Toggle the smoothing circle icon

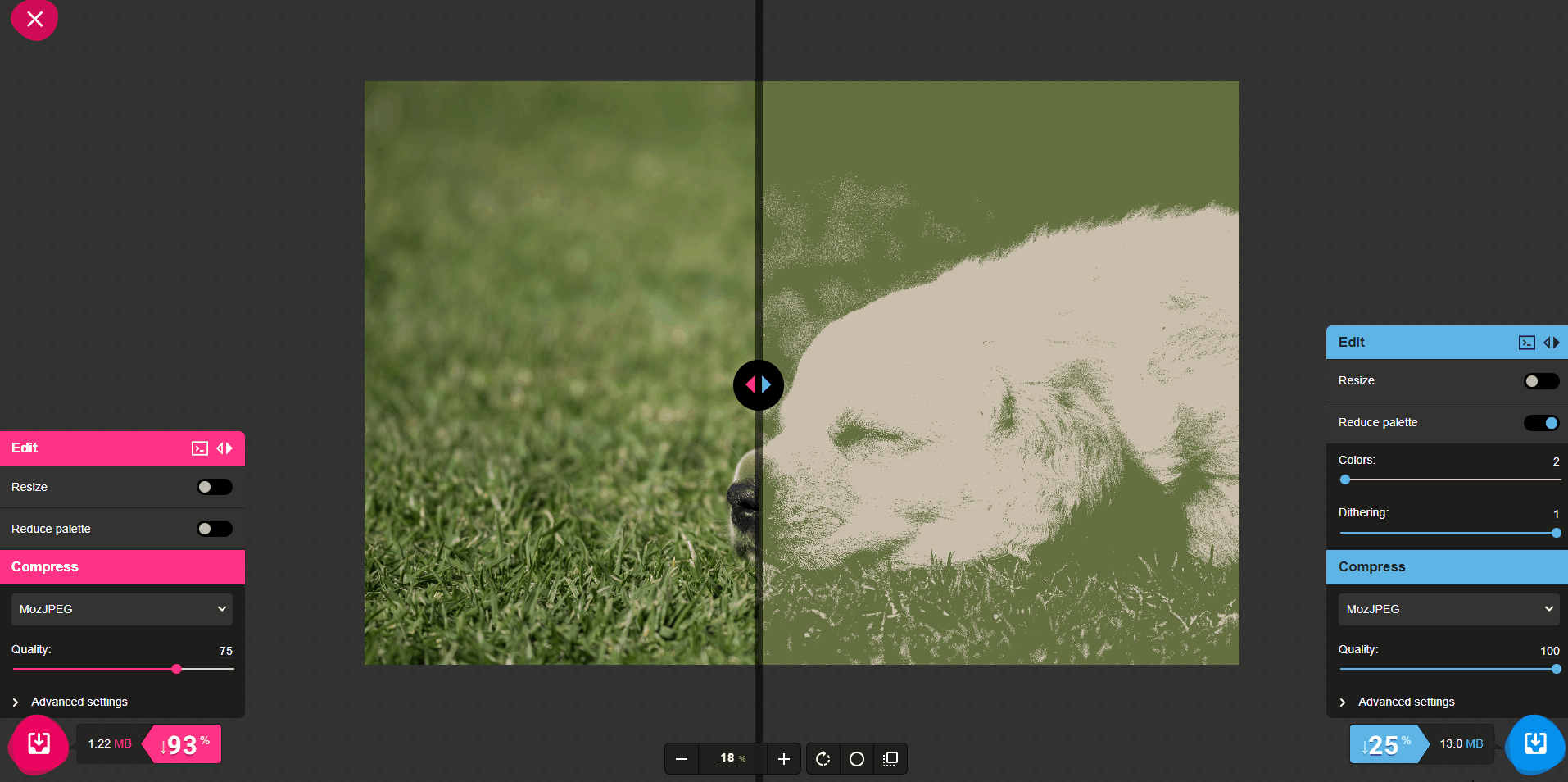(x=857, y=759)
